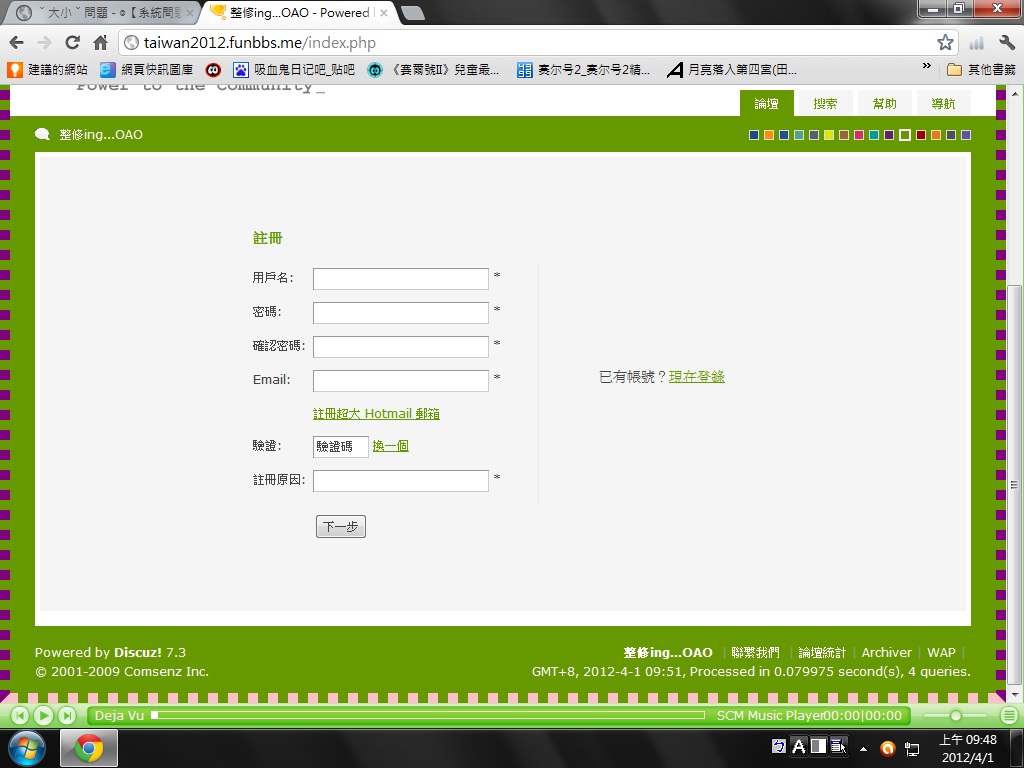
Task: Pick the dark red theme color swatch
Action: click(921, 135)
